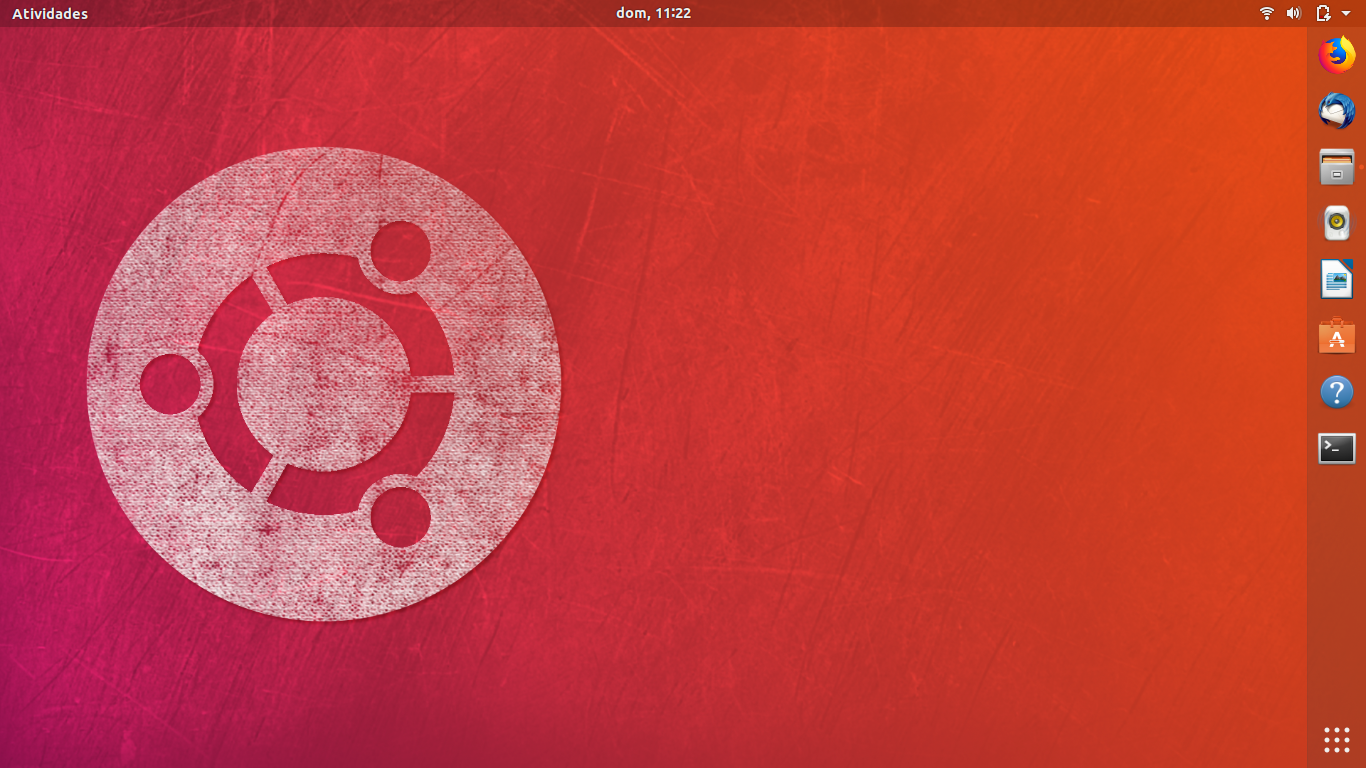Click the battery status icon

(x=1324, y=13)
